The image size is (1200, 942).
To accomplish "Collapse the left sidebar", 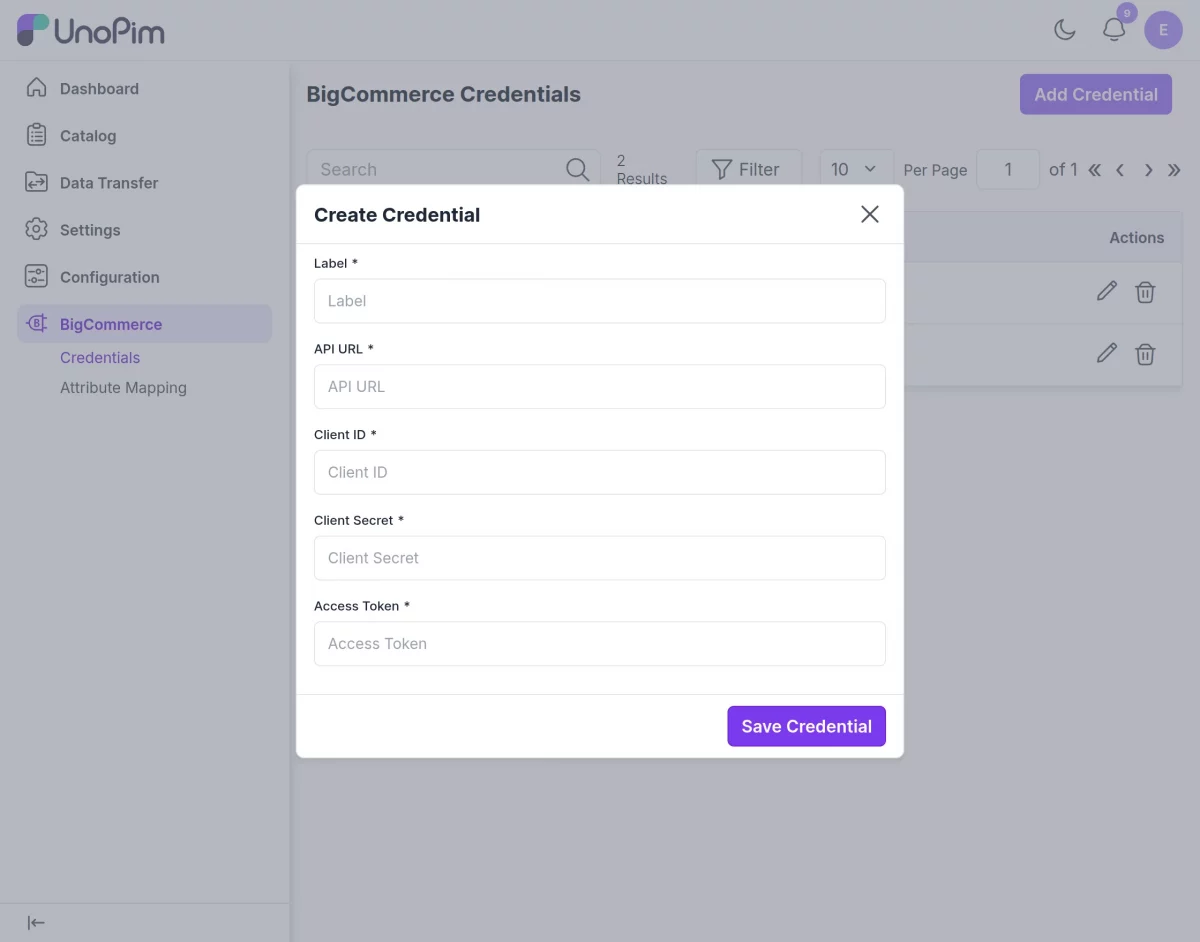I will pos(36,922).
